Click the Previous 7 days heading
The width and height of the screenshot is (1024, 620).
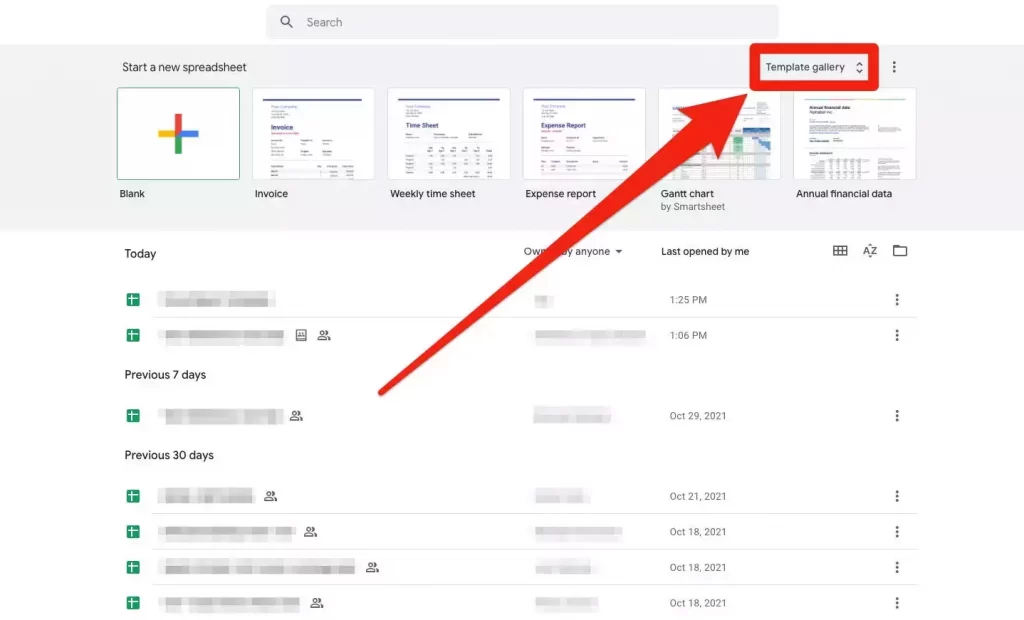coord(165,375)
